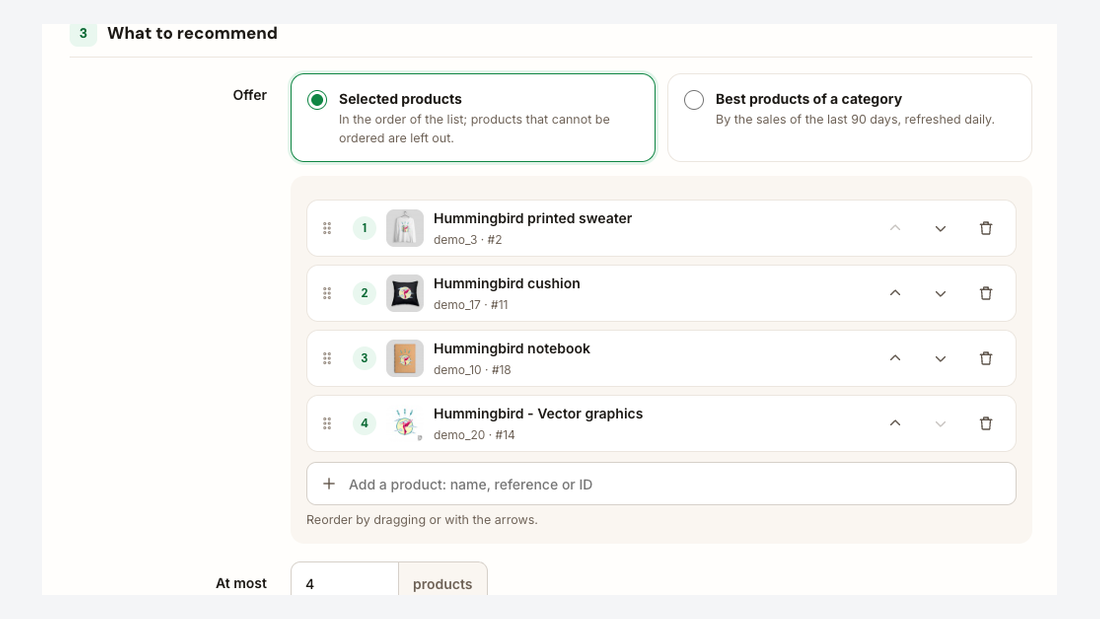Grab the drag handle for Hummingbird cushion
This screenshot has height=619, width=1100.
327,293
